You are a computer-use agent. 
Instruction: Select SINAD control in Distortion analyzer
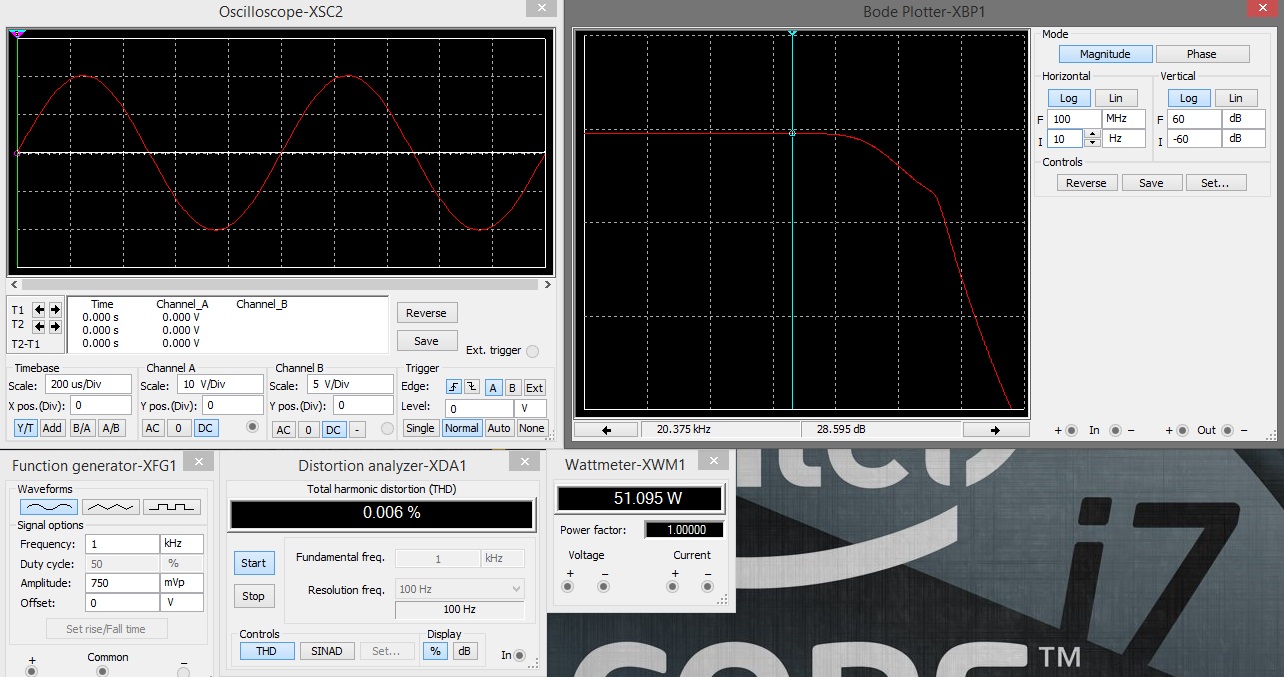click(327, 651)
